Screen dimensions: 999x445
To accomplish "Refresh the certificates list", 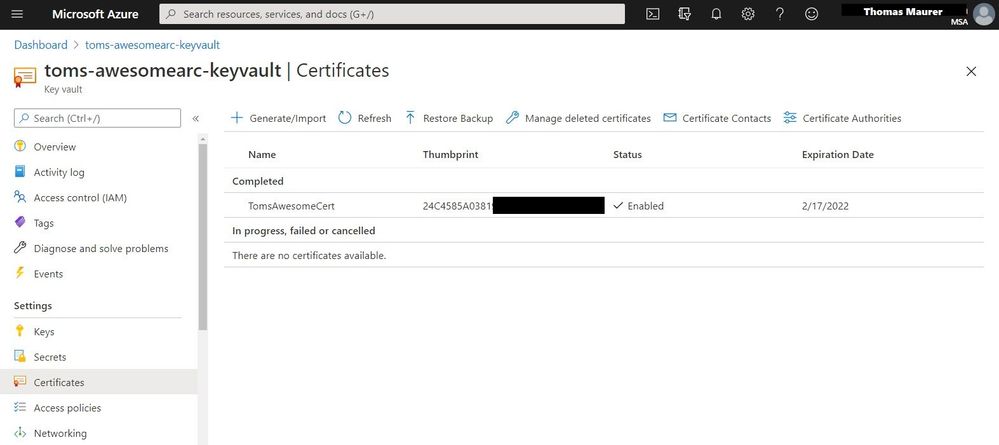I will point(364,118).
